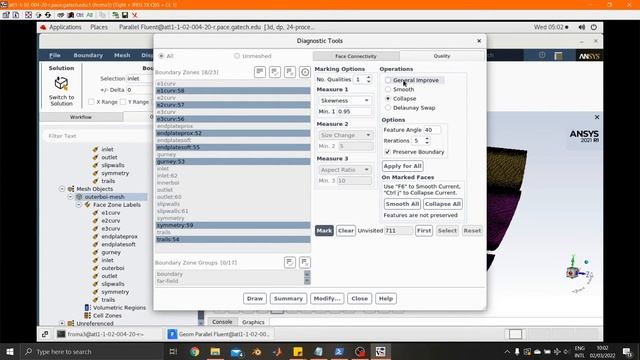The height and width of the screenshot is (360, 640).
Task: Click the red X disconnect icon in viewer toolbar
Action: point(134,15)
